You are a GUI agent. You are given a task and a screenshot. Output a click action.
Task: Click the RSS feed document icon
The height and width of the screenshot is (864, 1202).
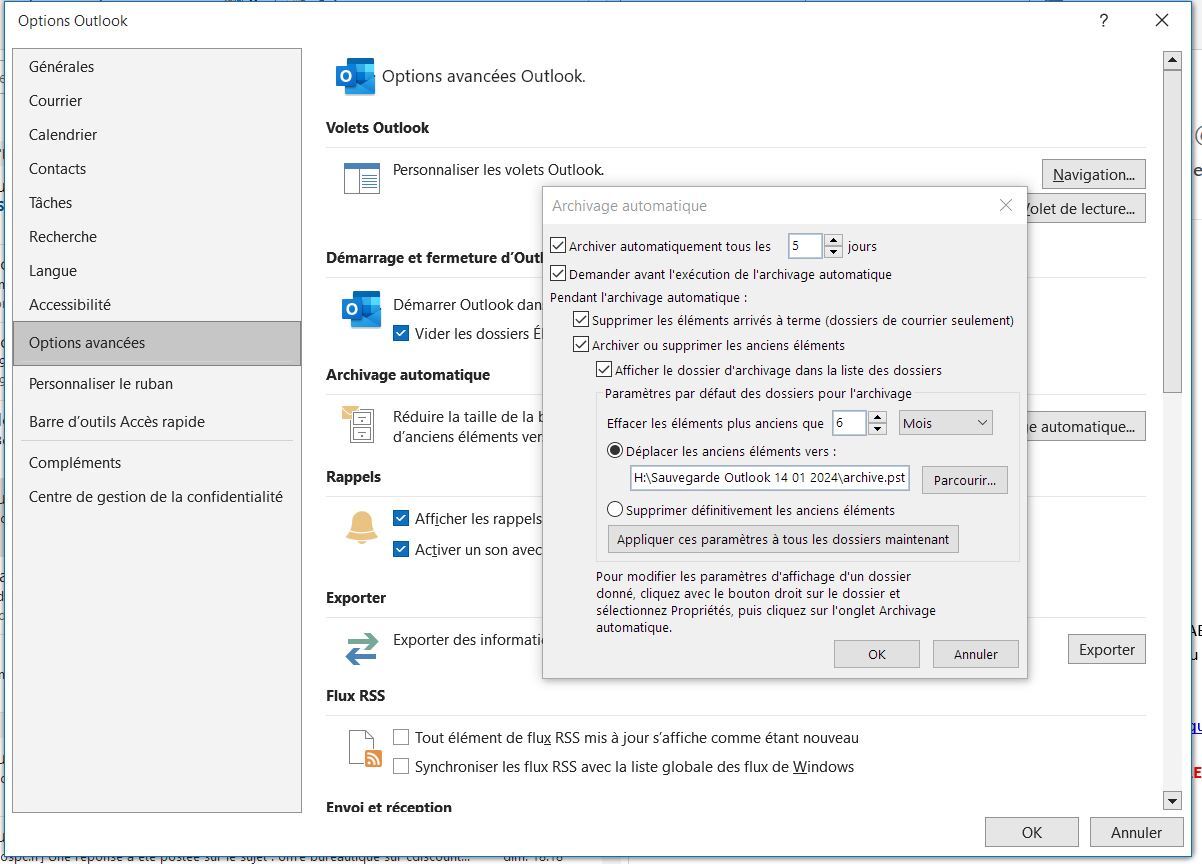tap(365, 748)
